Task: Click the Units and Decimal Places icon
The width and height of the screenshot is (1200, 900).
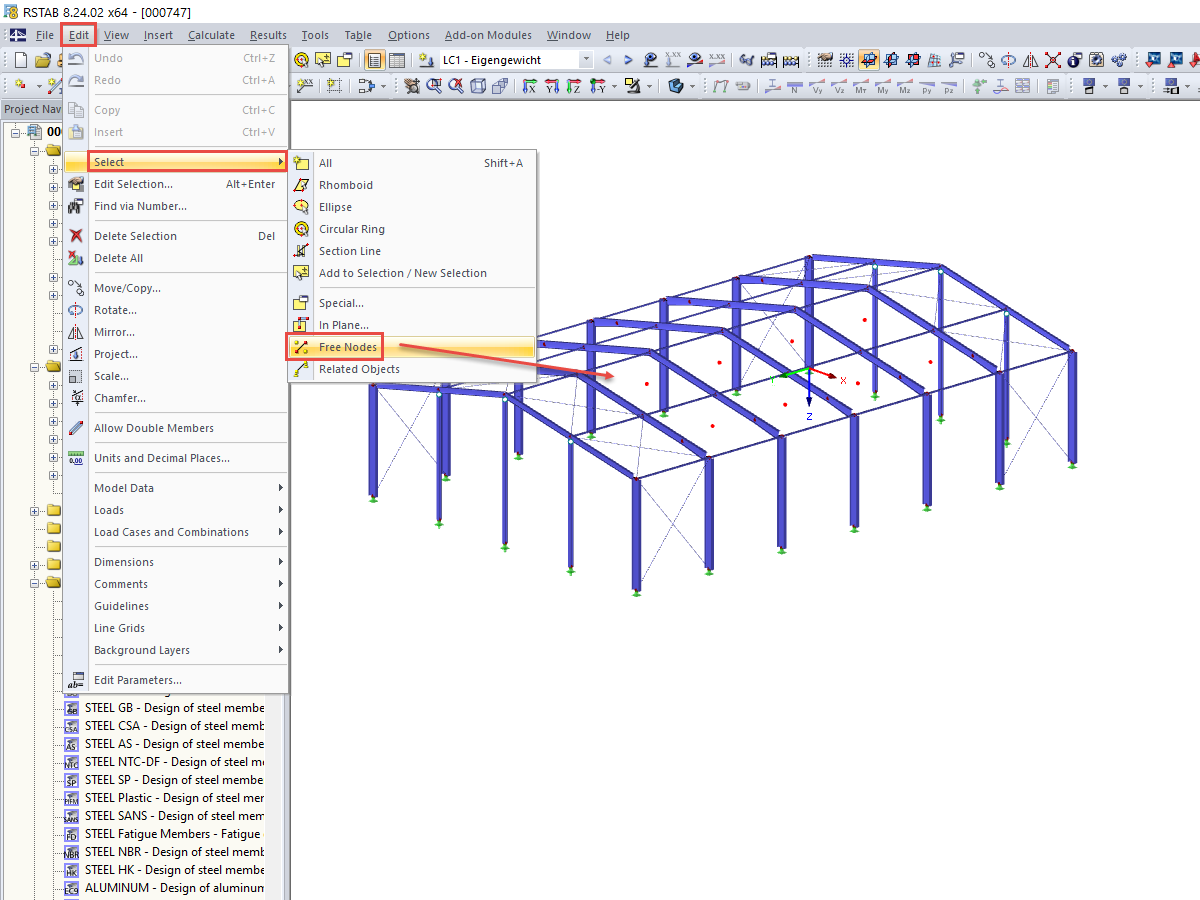Action: pyautogui.click(x=76, y=458)
